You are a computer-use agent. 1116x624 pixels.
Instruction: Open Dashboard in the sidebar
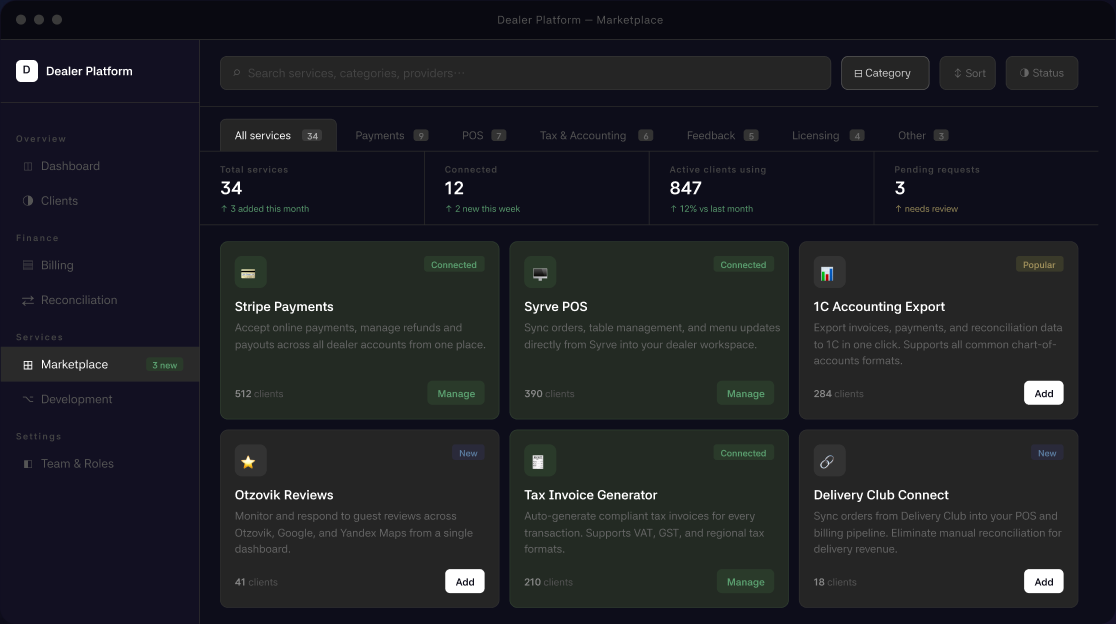pyautogui.click(x=100, y=166)
